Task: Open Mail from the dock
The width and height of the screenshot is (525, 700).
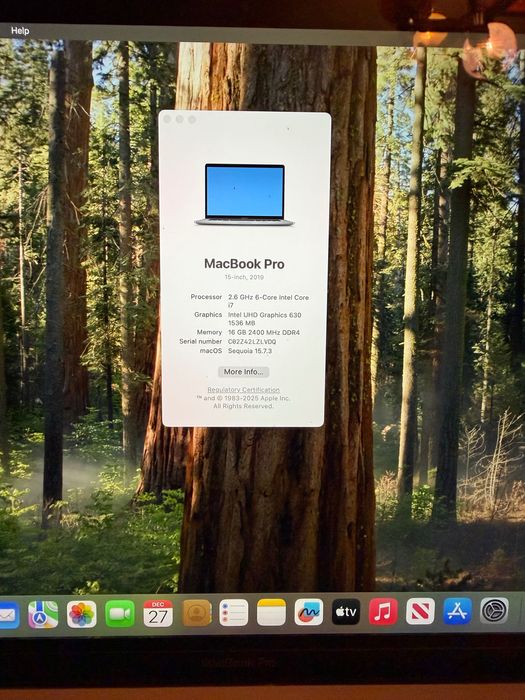Action: click(x=8, y=615)
